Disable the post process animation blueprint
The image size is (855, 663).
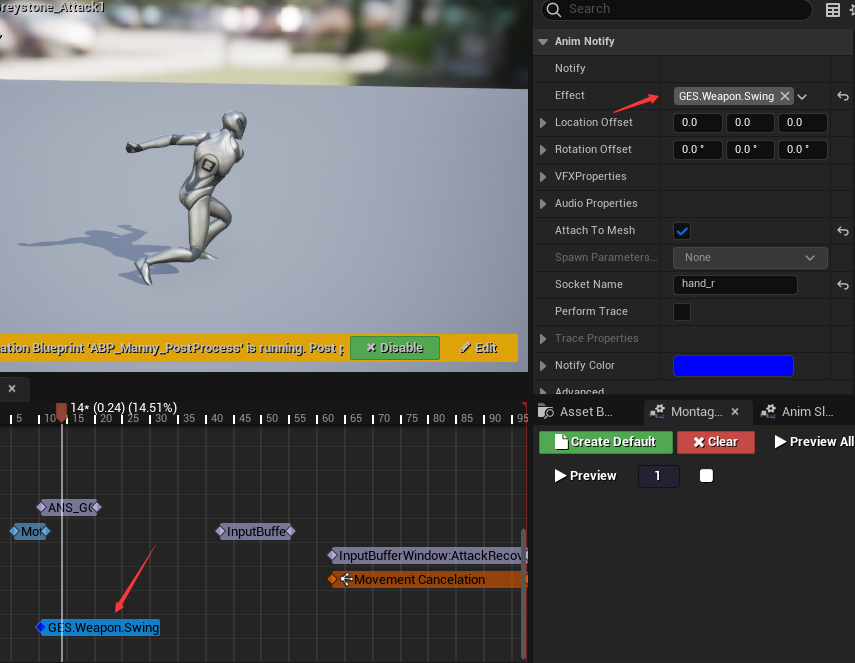tap(395, 348)
